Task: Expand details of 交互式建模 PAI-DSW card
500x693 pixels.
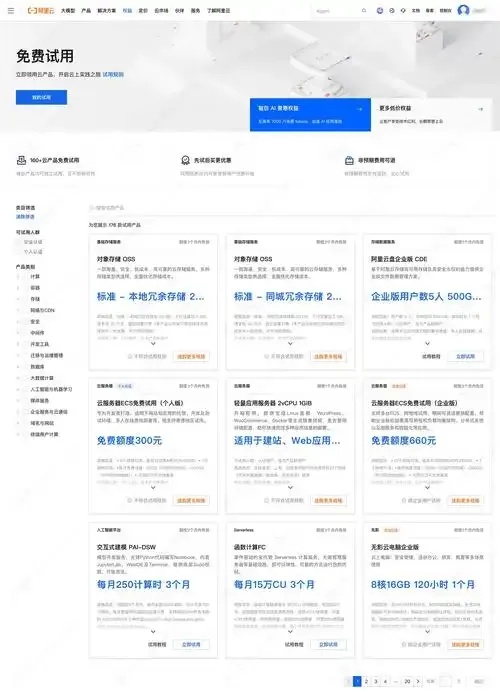Action: [x=153, y=632]
